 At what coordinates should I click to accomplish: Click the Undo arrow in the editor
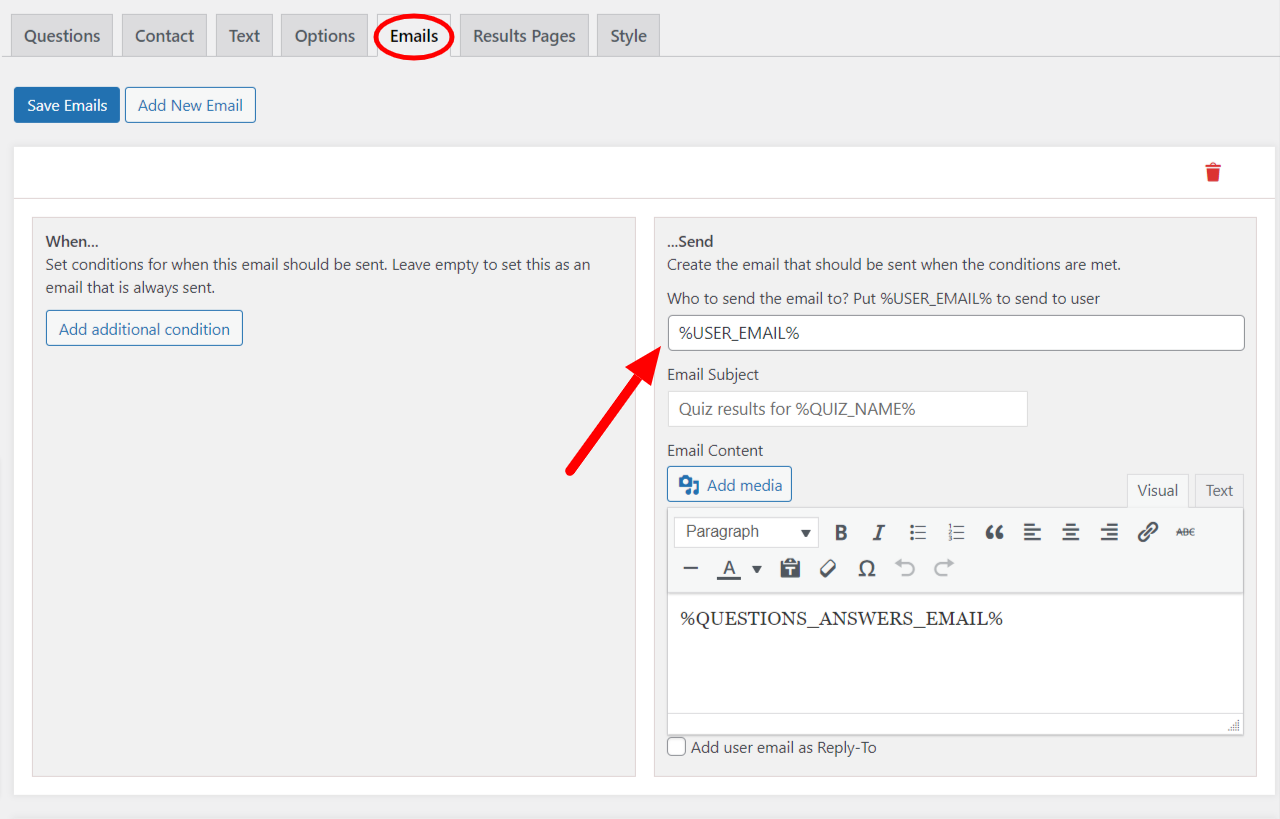(x=905, y=568)
